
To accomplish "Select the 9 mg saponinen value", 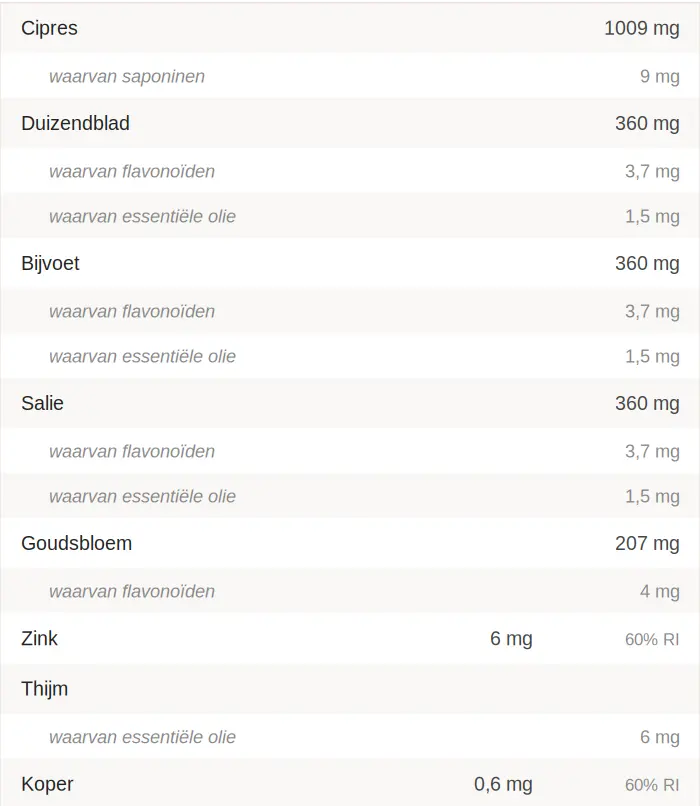I will click(659, 76).
